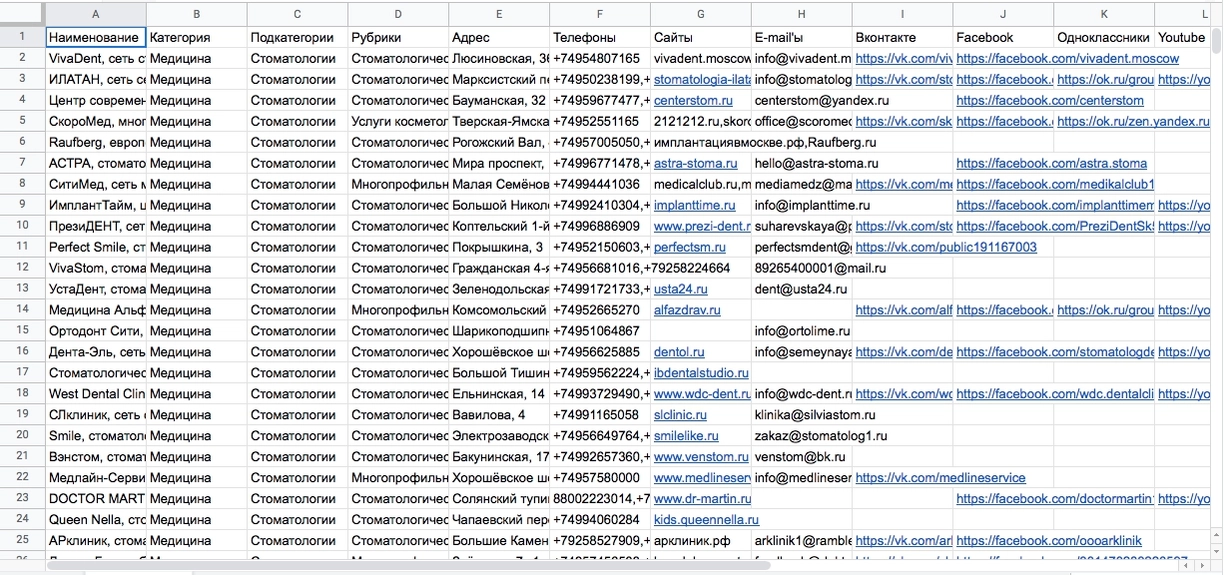Image resolution: width=1226 pixels, height=575 pixels.
Task: Select the Queen Nella name cell
Action: [x=96, y=520]
